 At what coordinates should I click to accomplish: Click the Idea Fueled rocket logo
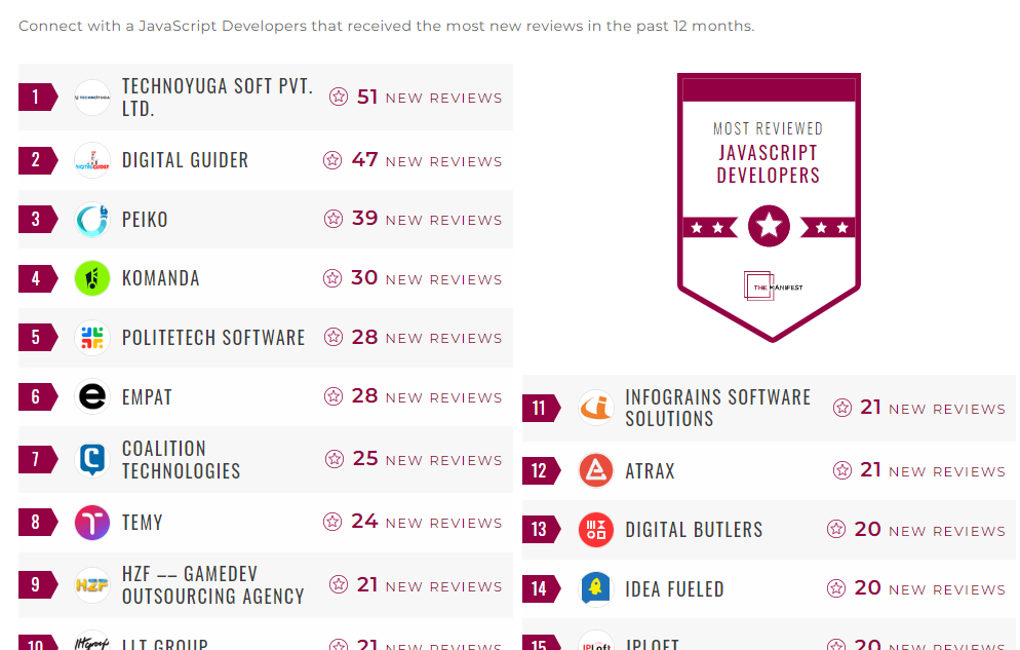click(596, 589)
